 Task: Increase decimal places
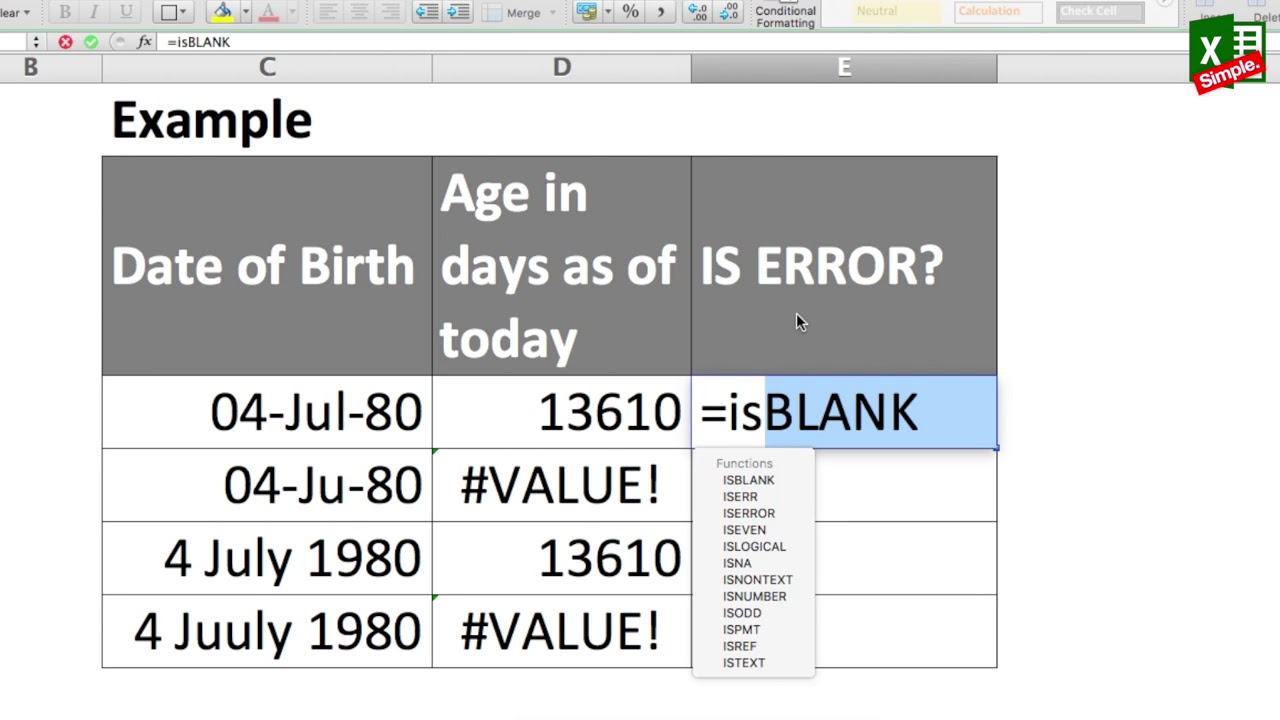click(699, 12)
